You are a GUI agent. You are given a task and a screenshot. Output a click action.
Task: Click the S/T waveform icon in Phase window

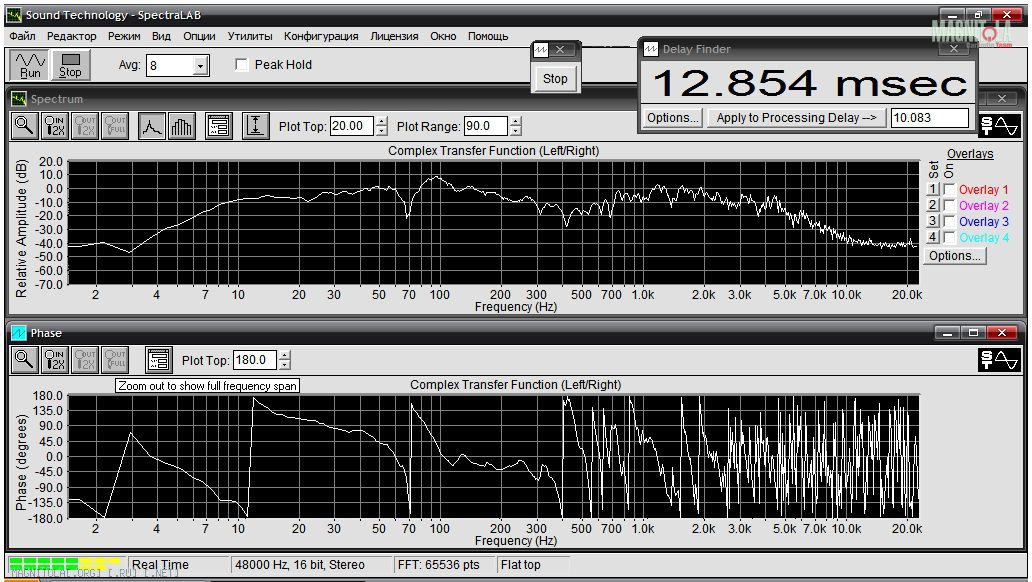coord(999,359)
